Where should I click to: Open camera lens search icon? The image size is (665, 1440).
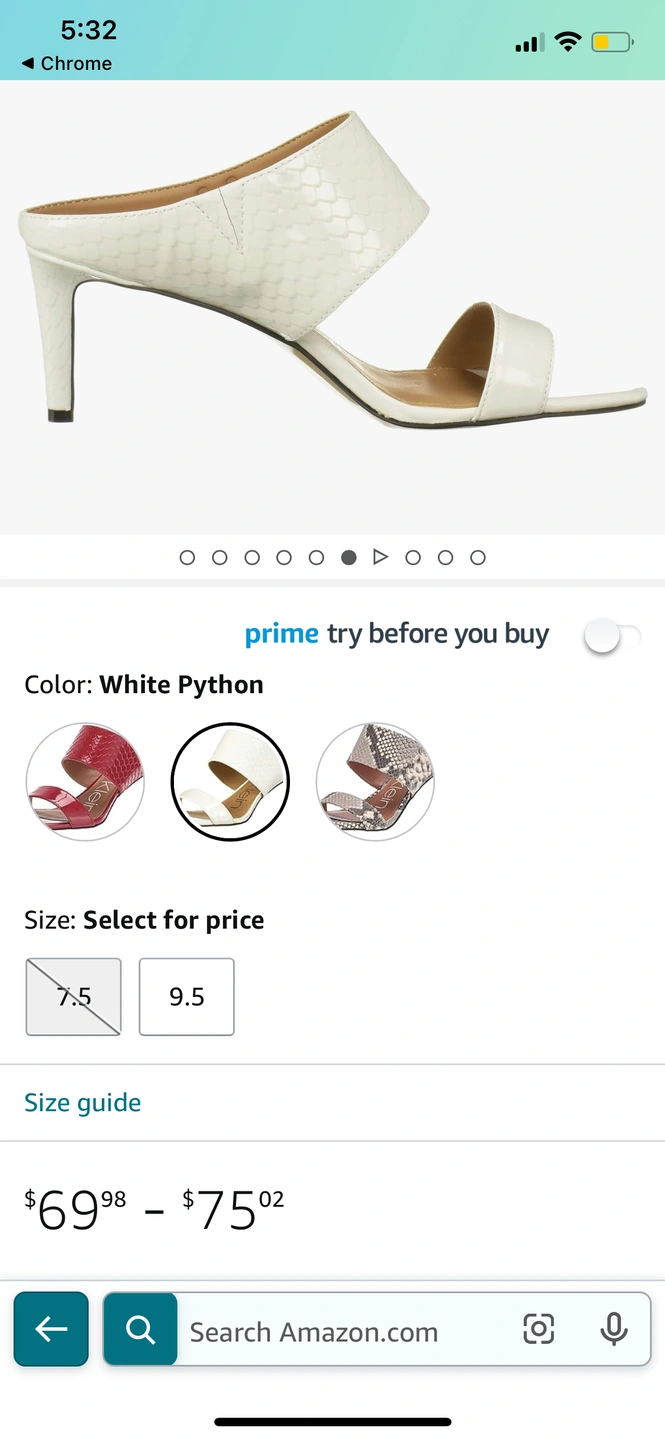pyautogui.click(x=538, y=1329)
